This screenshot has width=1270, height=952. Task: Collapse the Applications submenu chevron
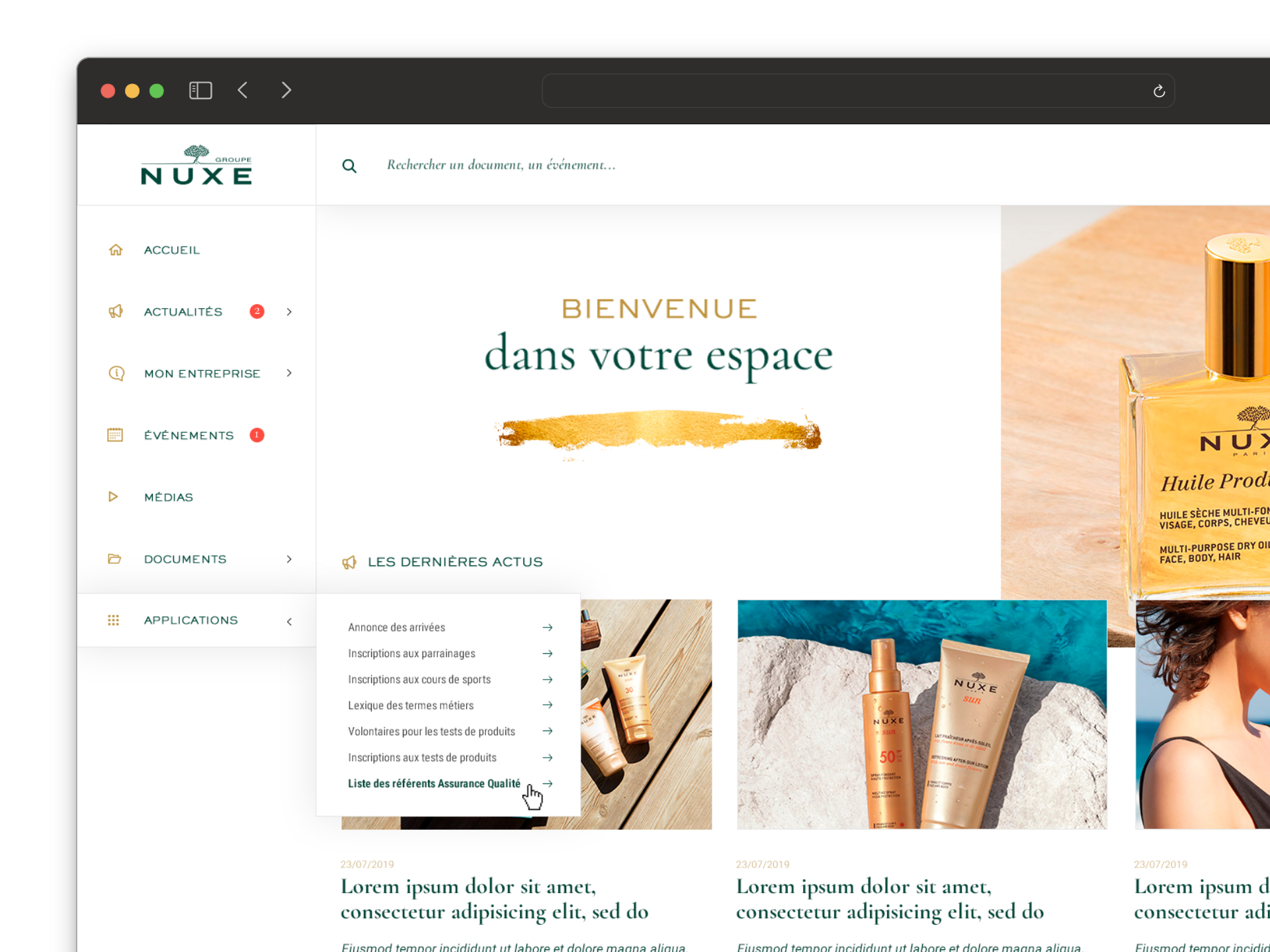click(289, 621)
